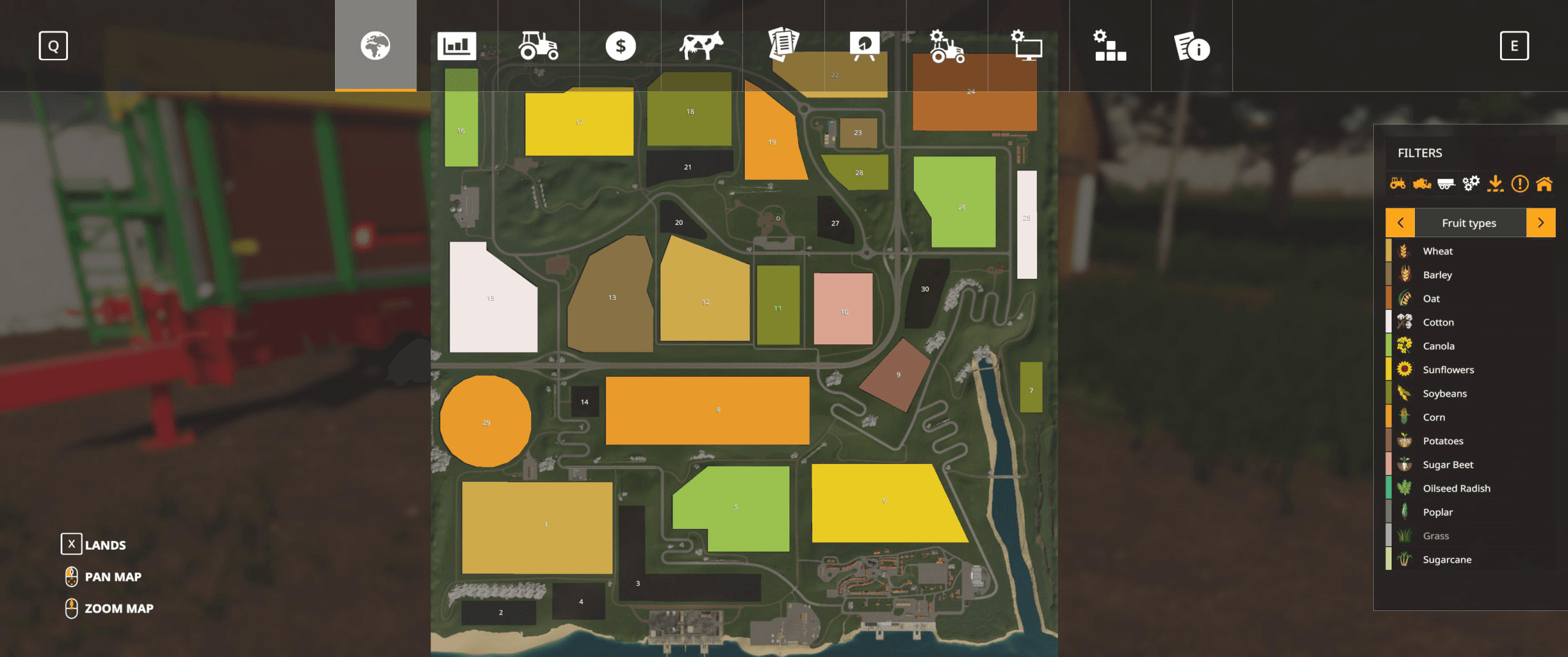Open the prices chart tab
Viewport: 1568px width, 657px height.
[457, 46]
